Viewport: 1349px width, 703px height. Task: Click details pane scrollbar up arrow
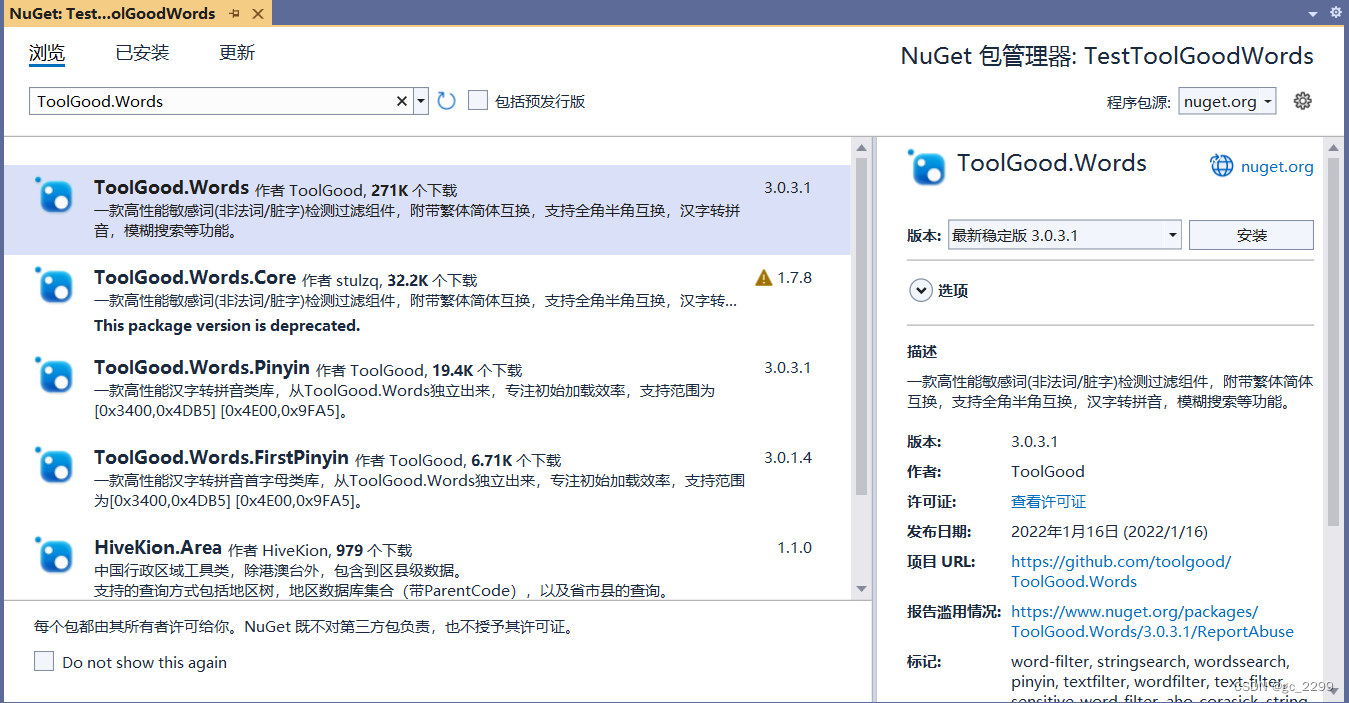(1332, 148)
